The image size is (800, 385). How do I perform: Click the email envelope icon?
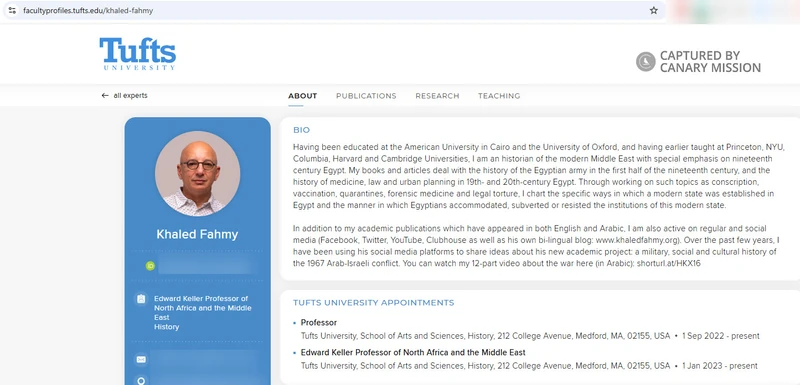[x=141, y=360]
